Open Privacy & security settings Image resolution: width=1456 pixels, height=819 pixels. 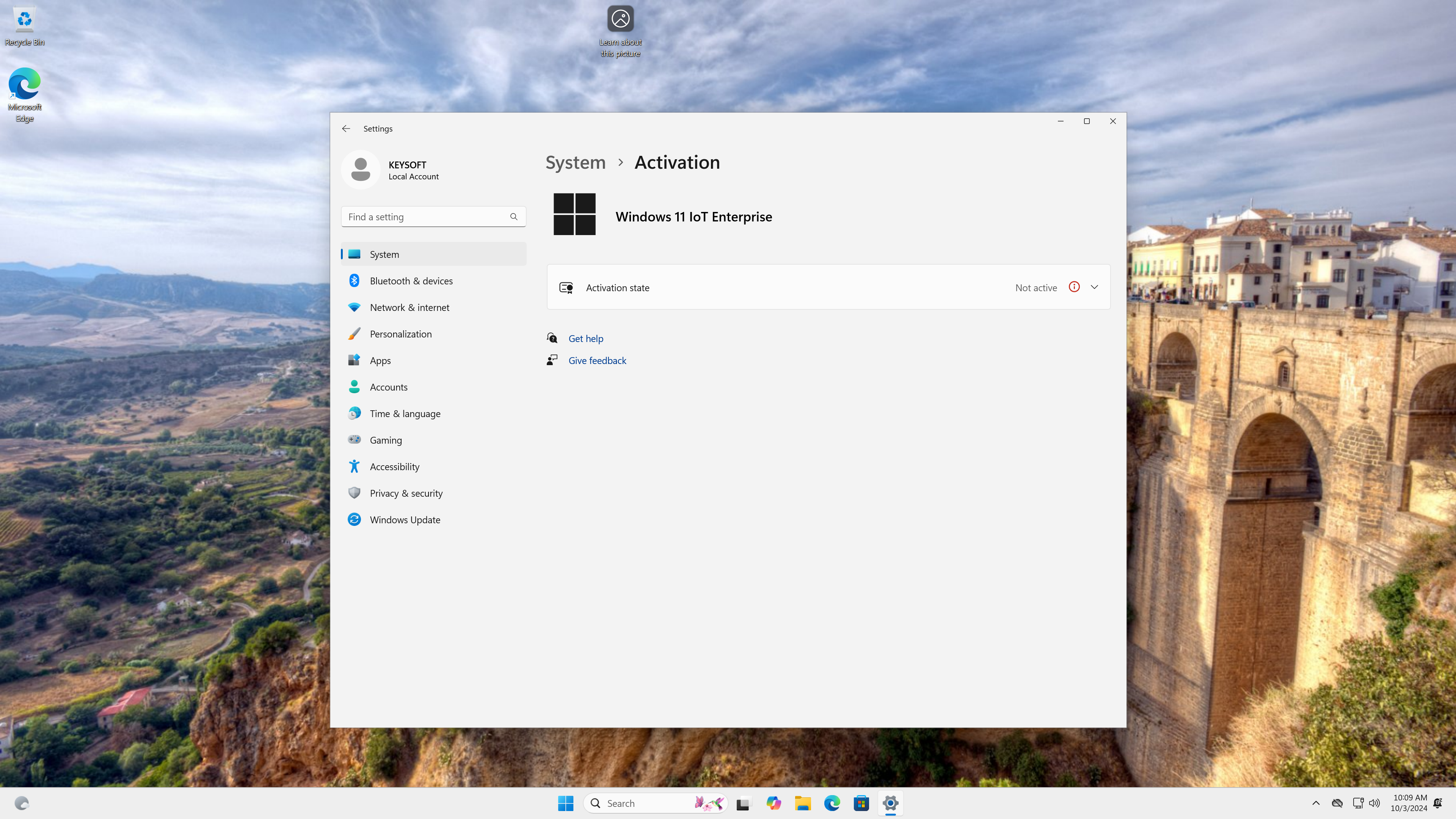pyautogui.click(x=433, y=493)
